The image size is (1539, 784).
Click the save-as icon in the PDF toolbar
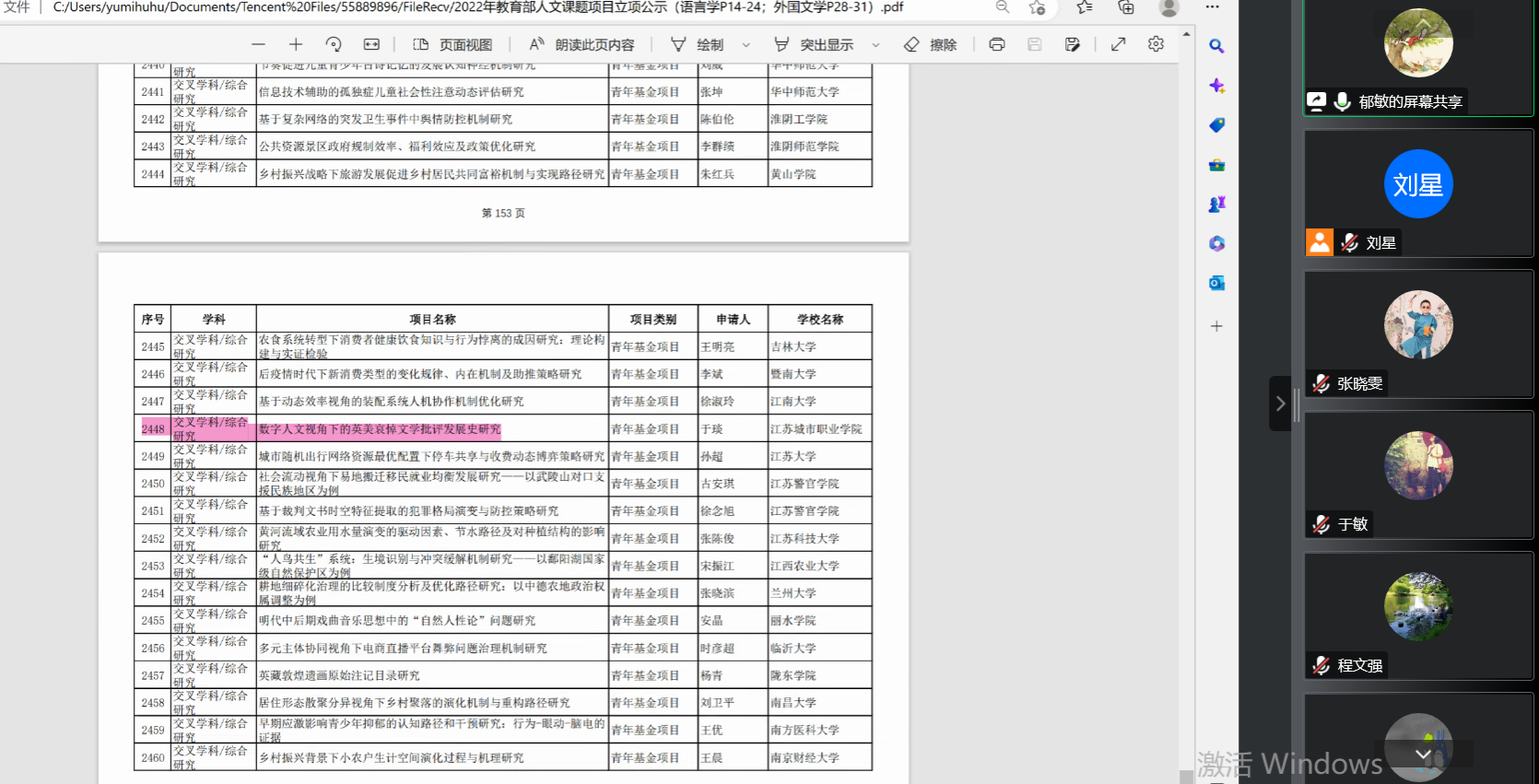[1073, 44]
